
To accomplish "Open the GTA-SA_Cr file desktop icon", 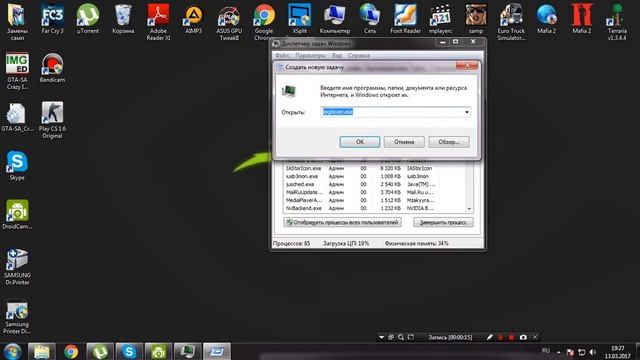I will (x=17, y=117).
